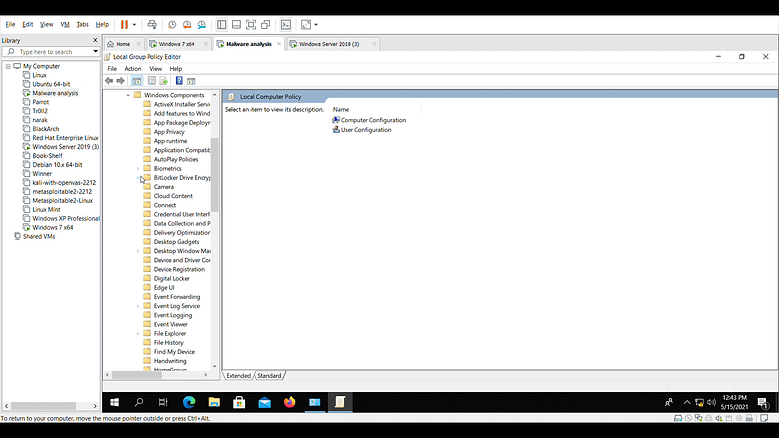Open the Group Policy Editor View menu
779x438 pixels.
pyautogui.click(x=156, y=69)
